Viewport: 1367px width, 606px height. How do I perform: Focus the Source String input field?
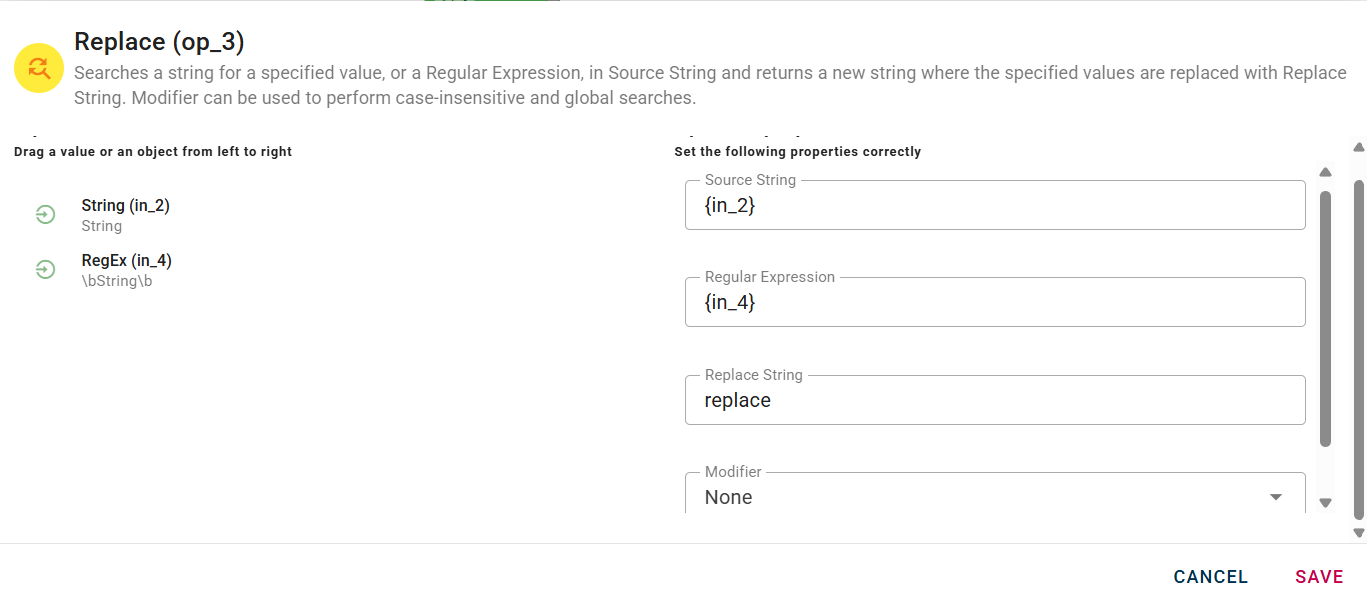click(x=994, y=206)
